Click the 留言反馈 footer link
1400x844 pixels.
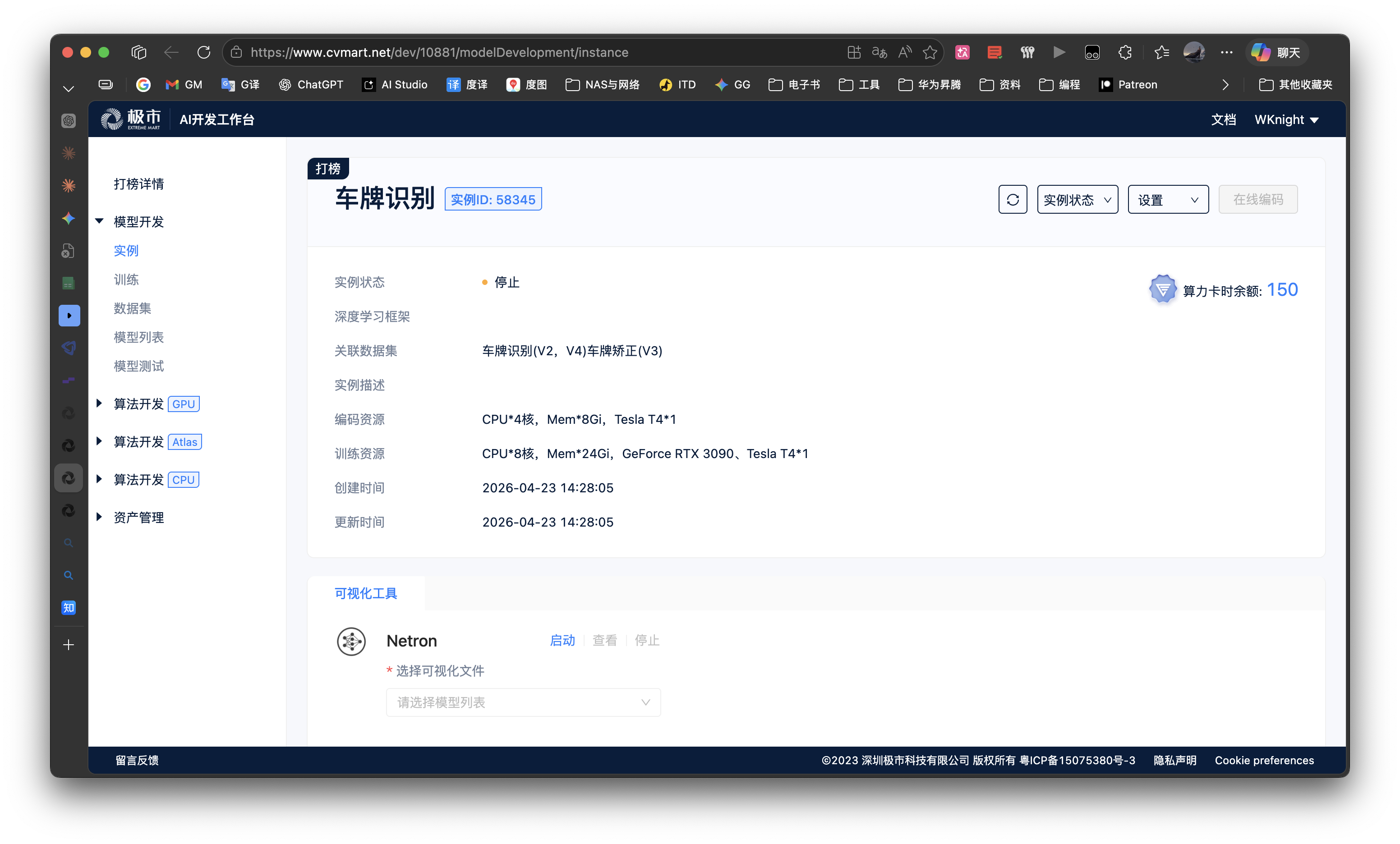137,761
